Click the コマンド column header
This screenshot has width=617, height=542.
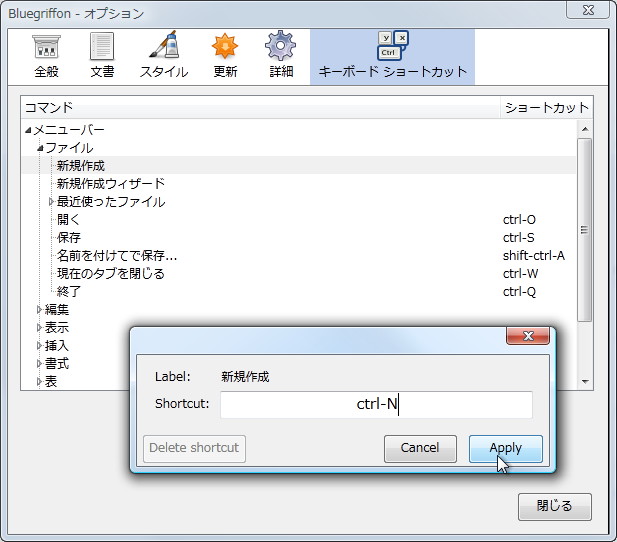[x=260, y=107]
